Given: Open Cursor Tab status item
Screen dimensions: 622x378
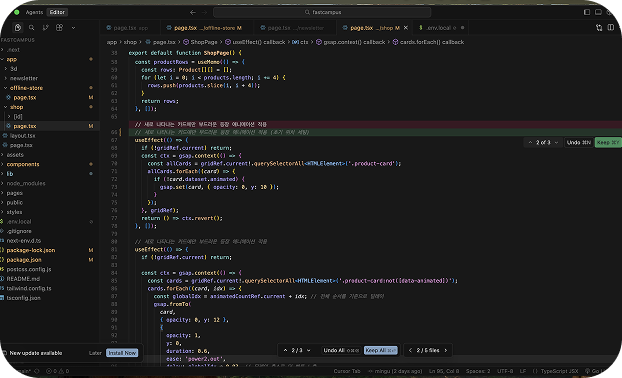Looking at the screenshot, I should click(x=347, y=371).
